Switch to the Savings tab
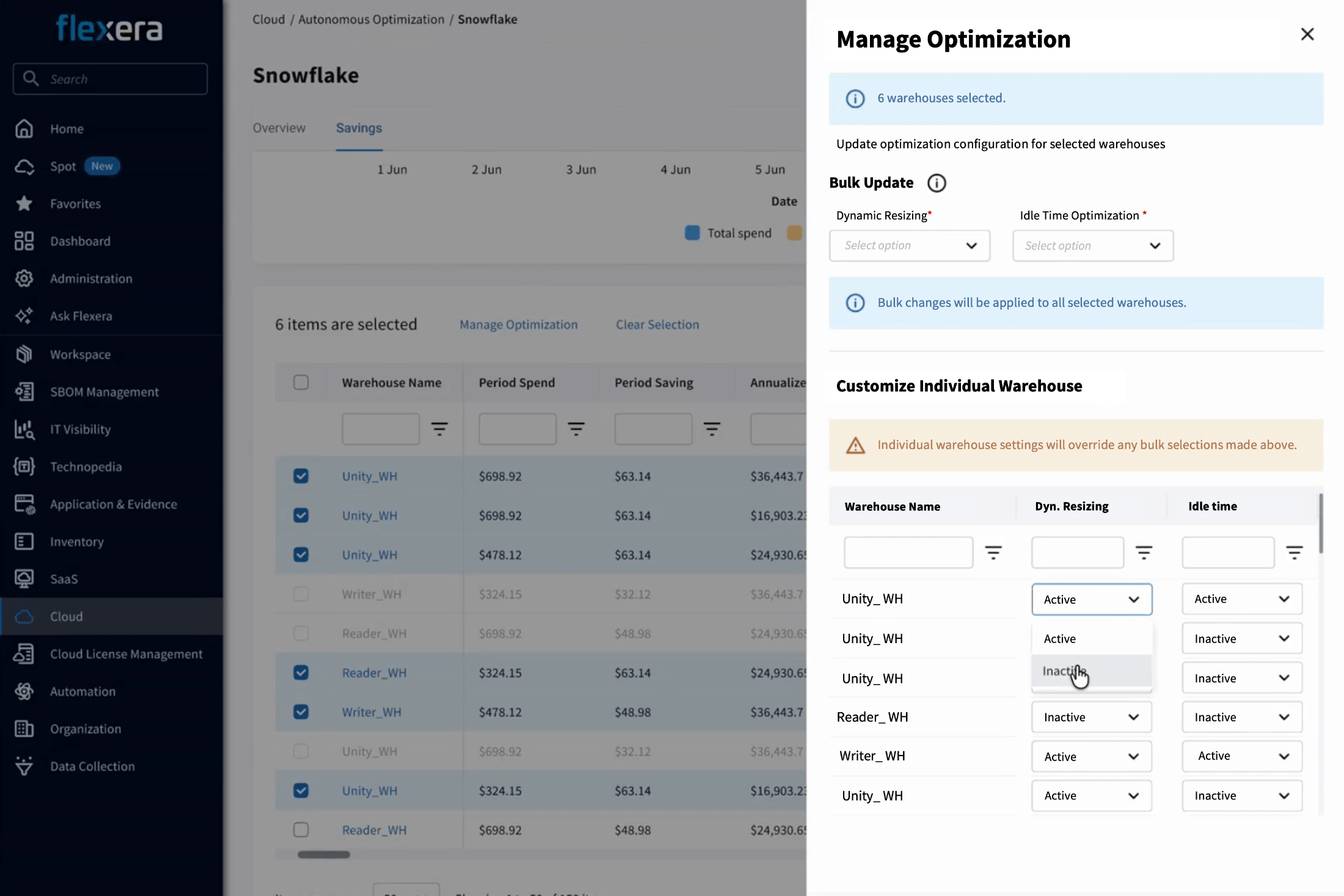The width and height of the screenshot is (1344, 896). point(359,128)
